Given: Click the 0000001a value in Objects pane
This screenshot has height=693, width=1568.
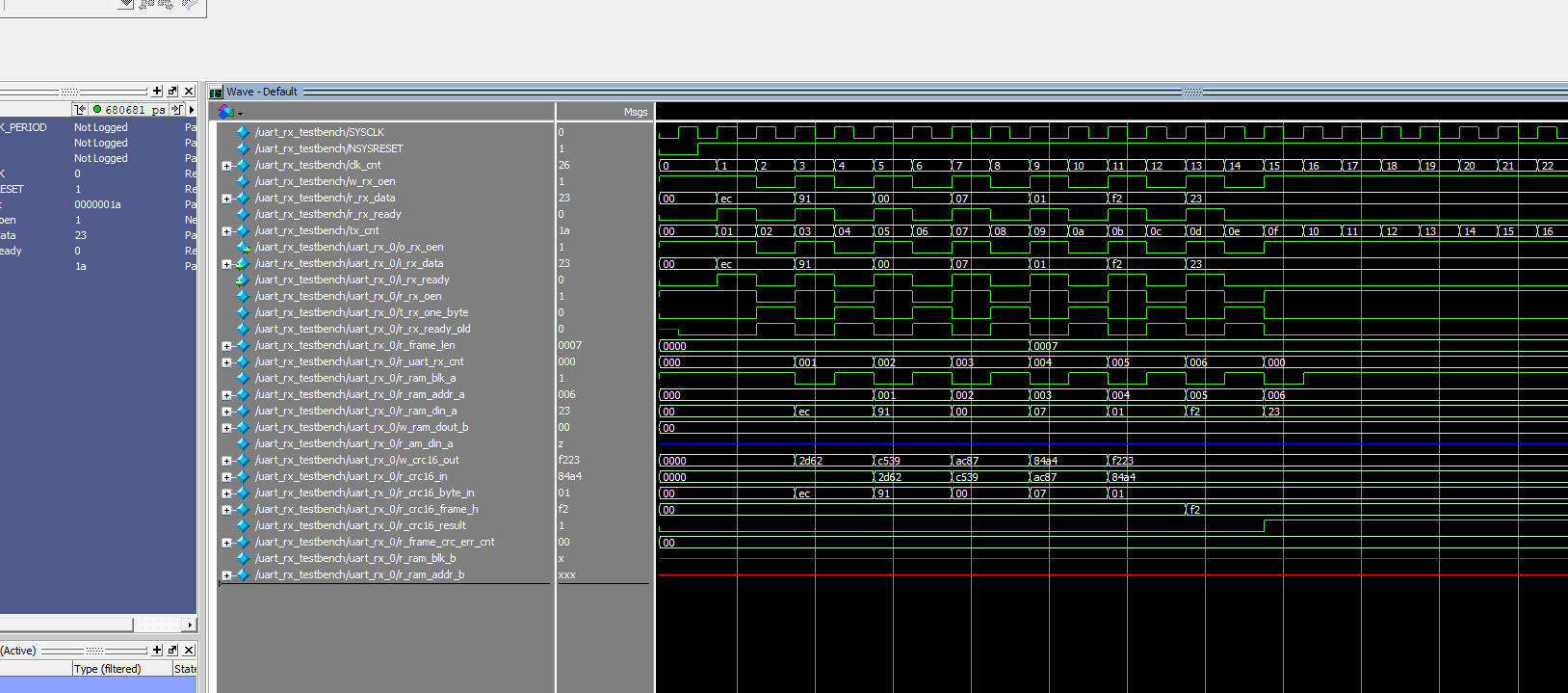Looking at the screenshot, I should (x=97, y=204).
